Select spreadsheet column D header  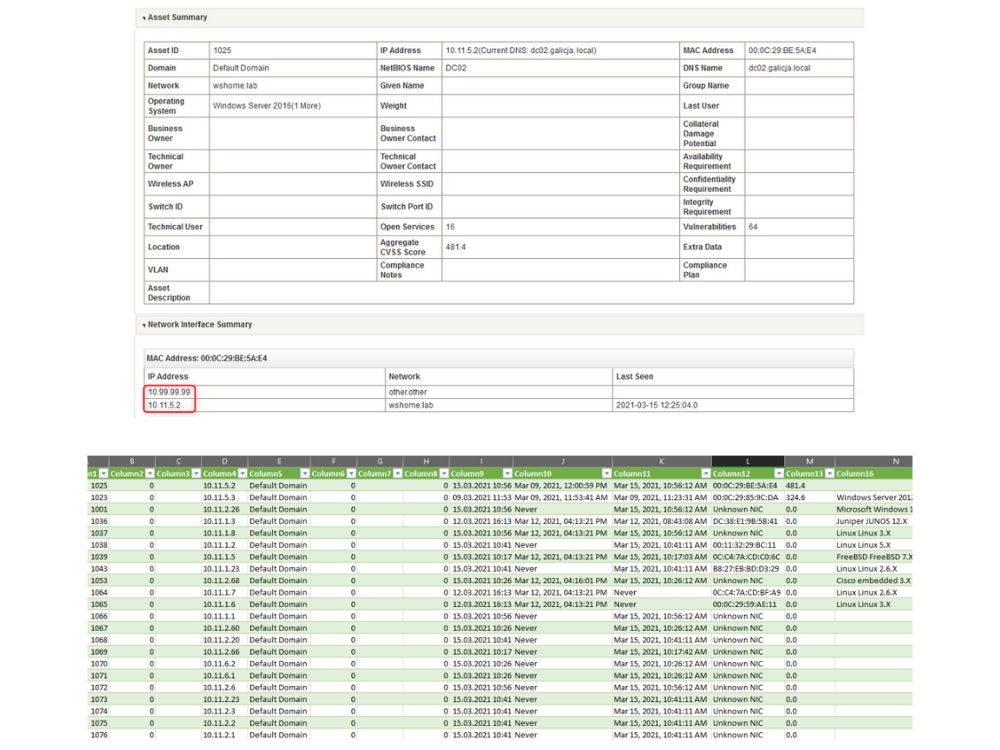pos(223,461)
